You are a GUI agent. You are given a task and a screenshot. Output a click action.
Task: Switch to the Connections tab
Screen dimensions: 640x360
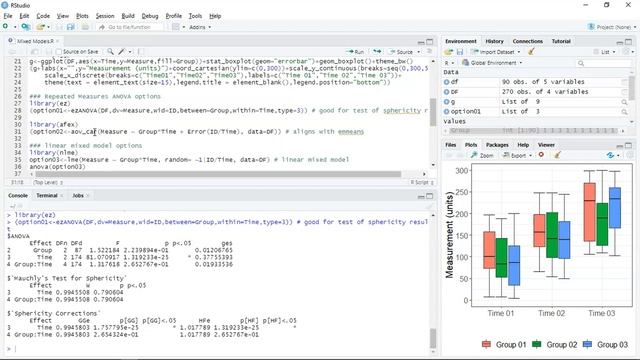point(527,41)
